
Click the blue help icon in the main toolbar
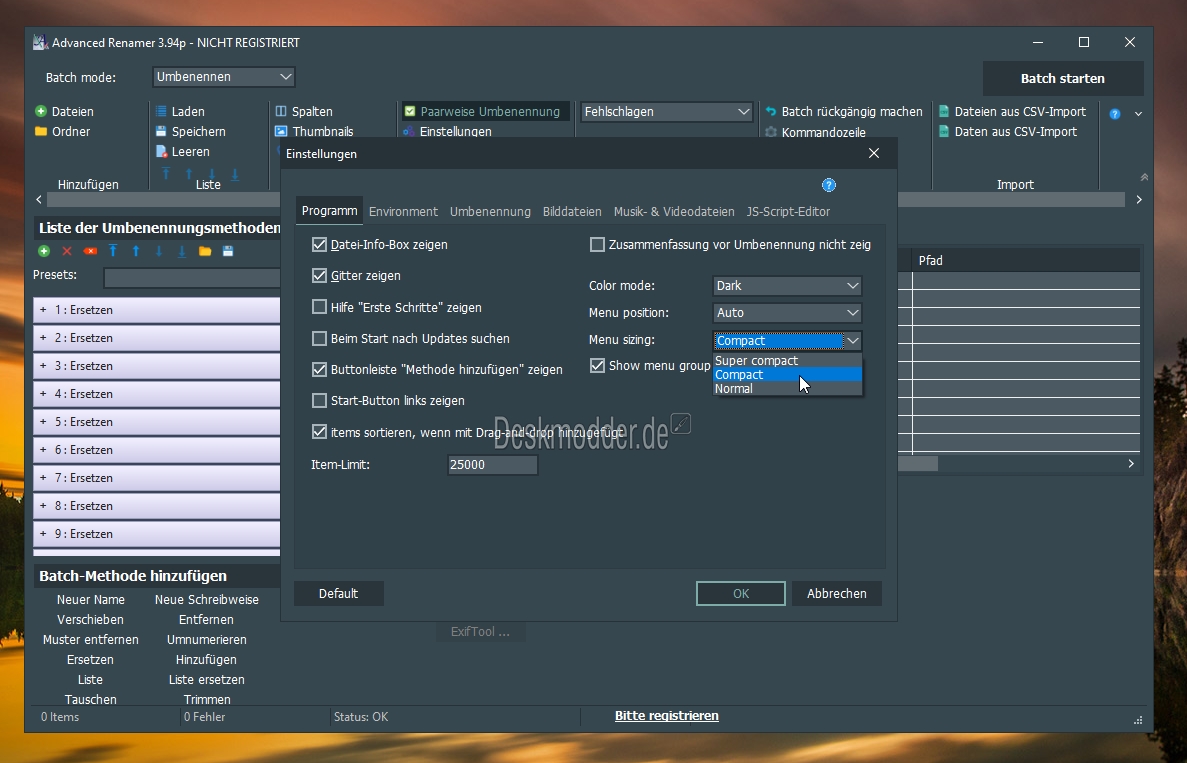tap(1115, 114)
